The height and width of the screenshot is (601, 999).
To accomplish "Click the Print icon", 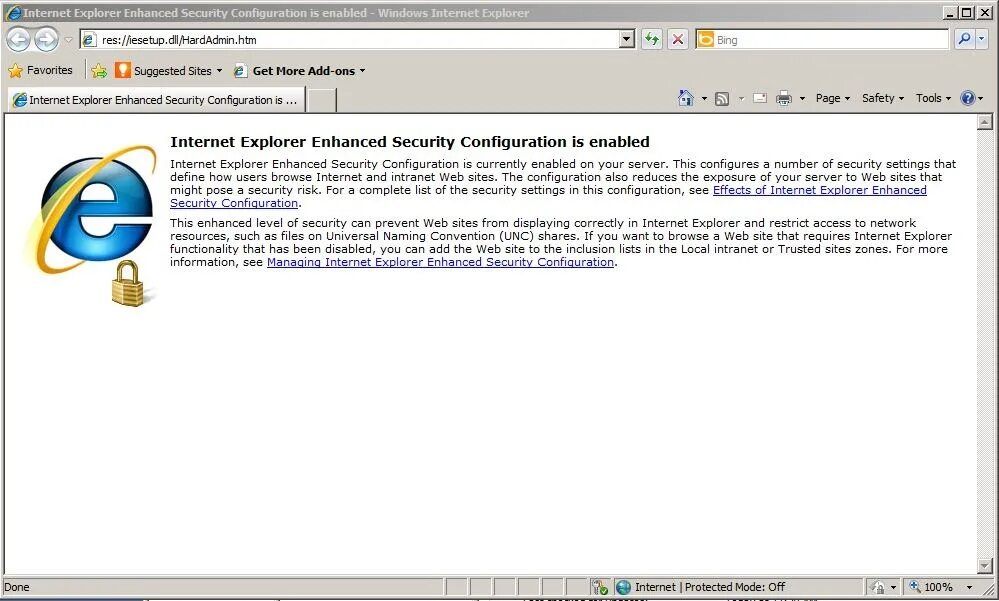I will click(786, 98).
